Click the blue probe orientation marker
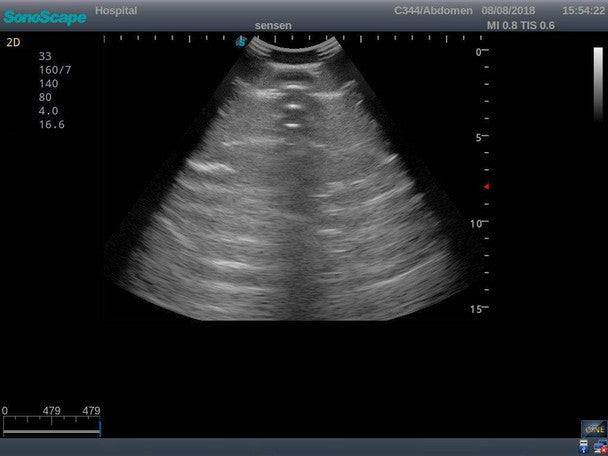The height and width of the screenshot is (456, 608). pyautogui.click(x=241, y=41)
